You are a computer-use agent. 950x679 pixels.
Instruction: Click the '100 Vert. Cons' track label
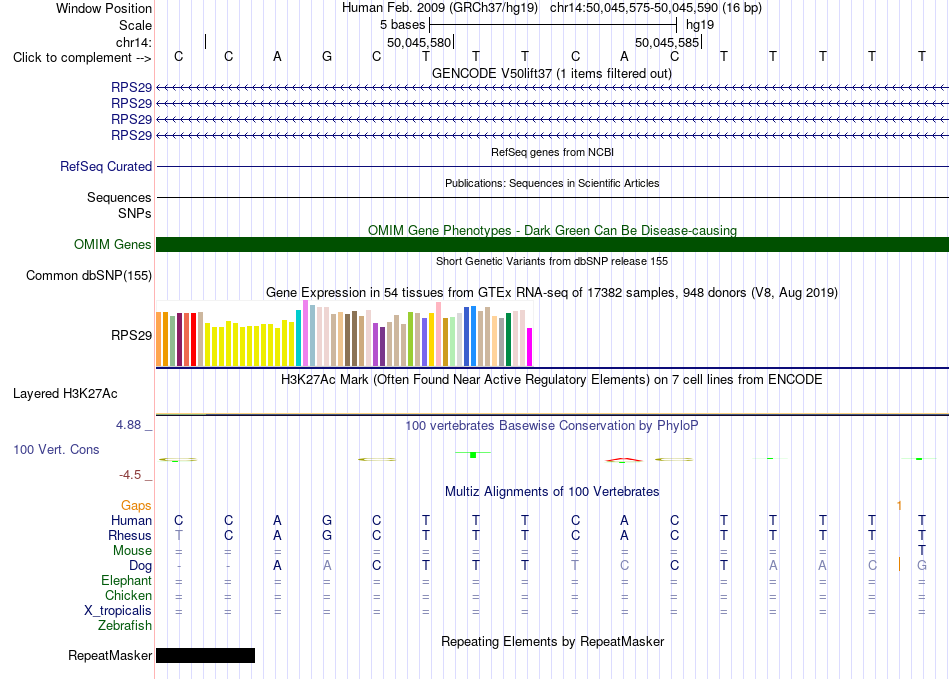(x=56, y=449)
